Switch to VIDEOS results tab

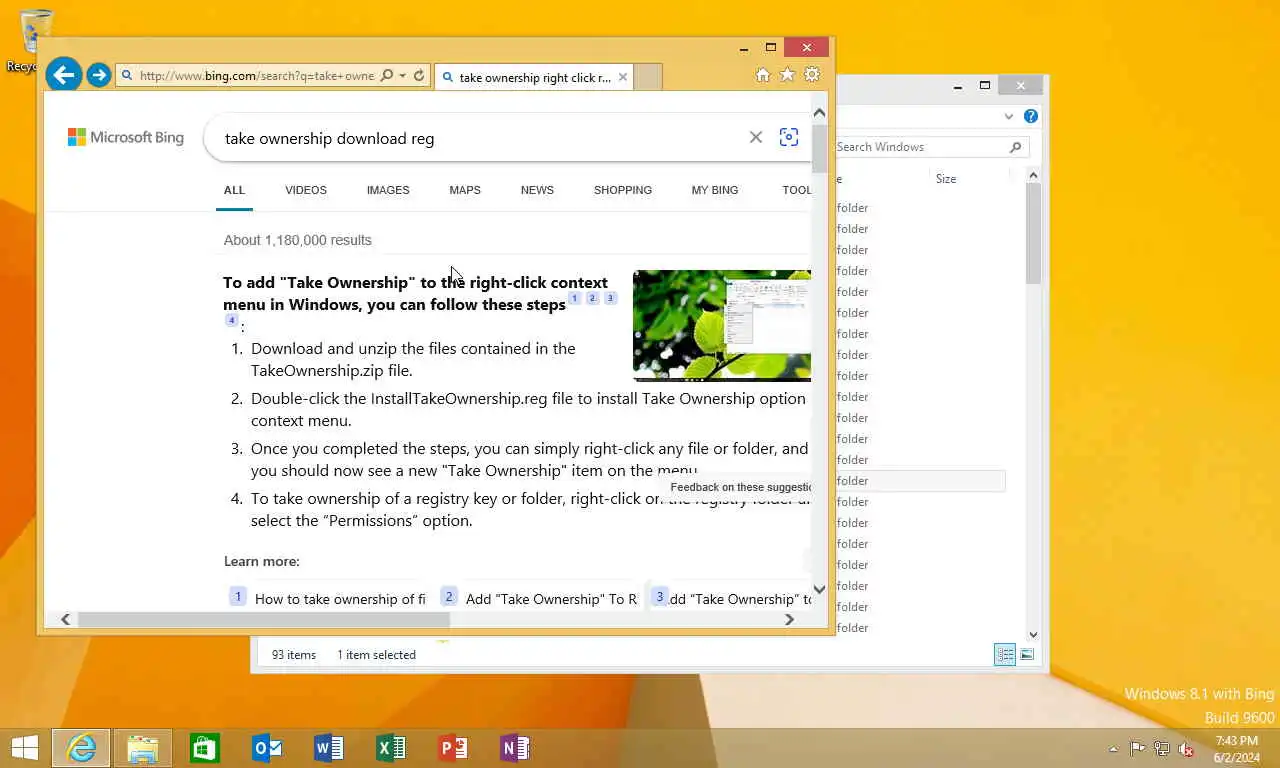[306, 190]
